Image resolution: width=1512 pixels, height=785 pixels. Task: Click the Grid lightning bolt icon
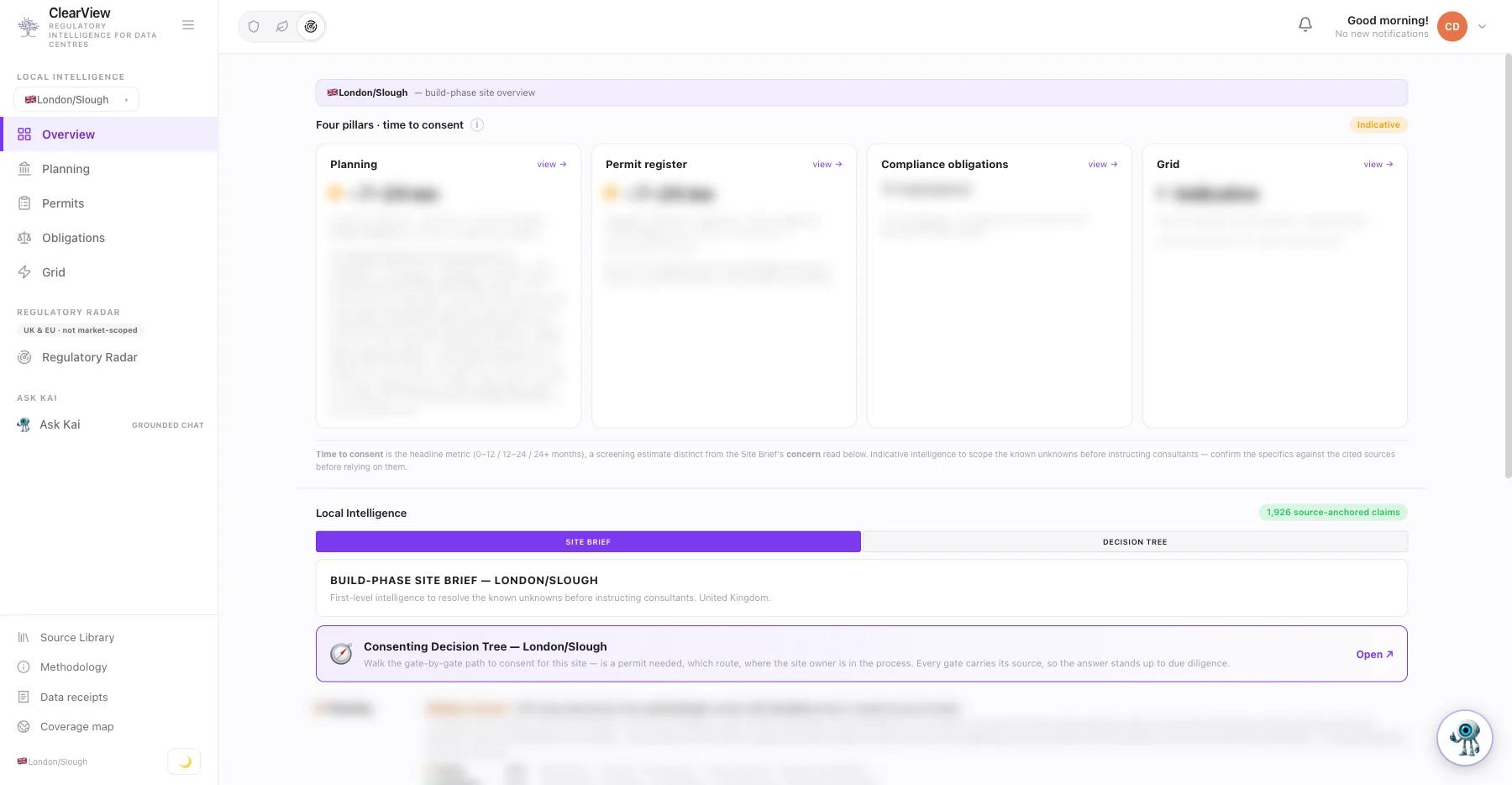click(x=24, y=272)
